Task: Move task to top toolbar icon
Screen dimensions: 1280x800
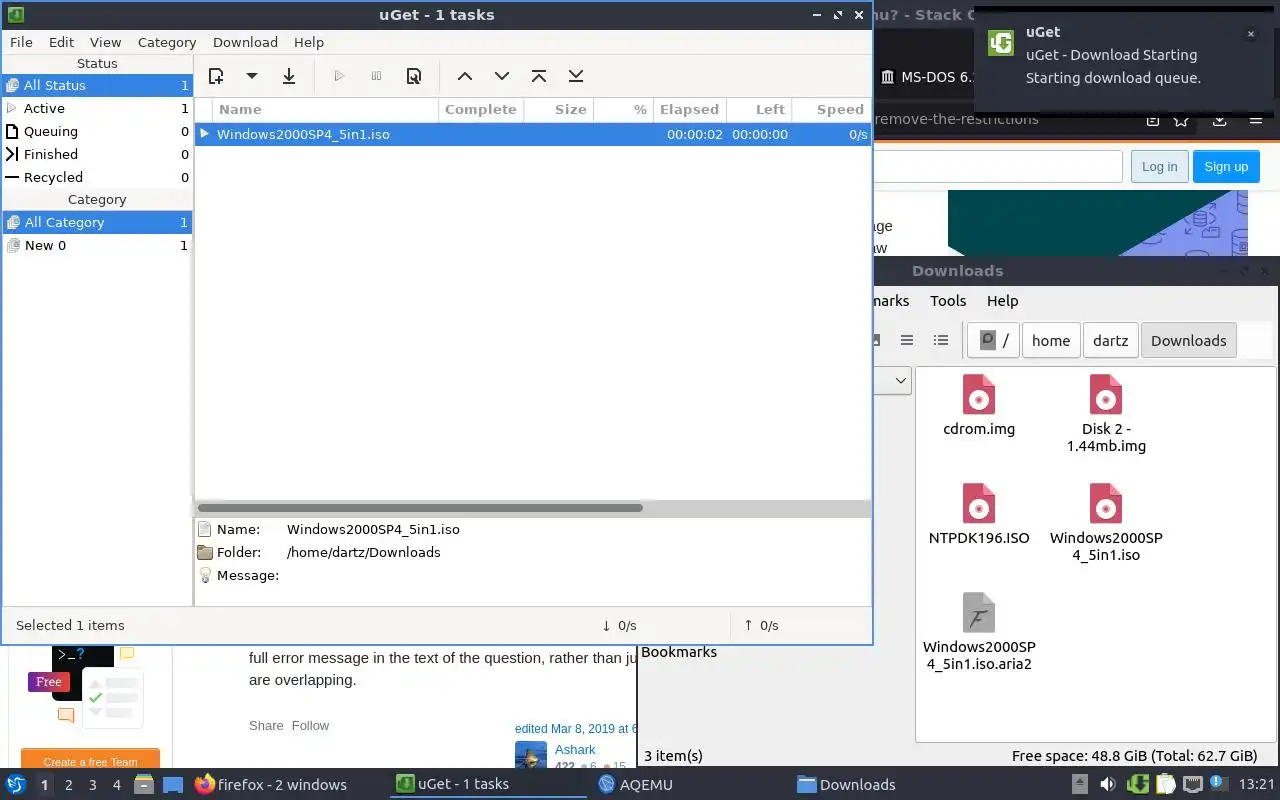Action: (539, 76)
